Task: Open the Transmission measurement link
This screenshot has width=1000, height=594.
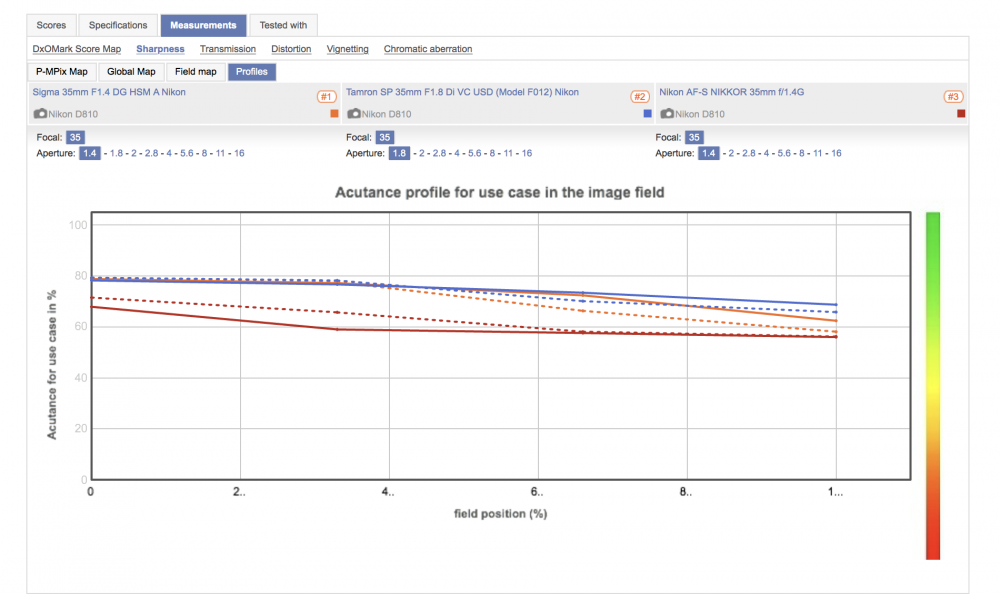Action: 228,48
